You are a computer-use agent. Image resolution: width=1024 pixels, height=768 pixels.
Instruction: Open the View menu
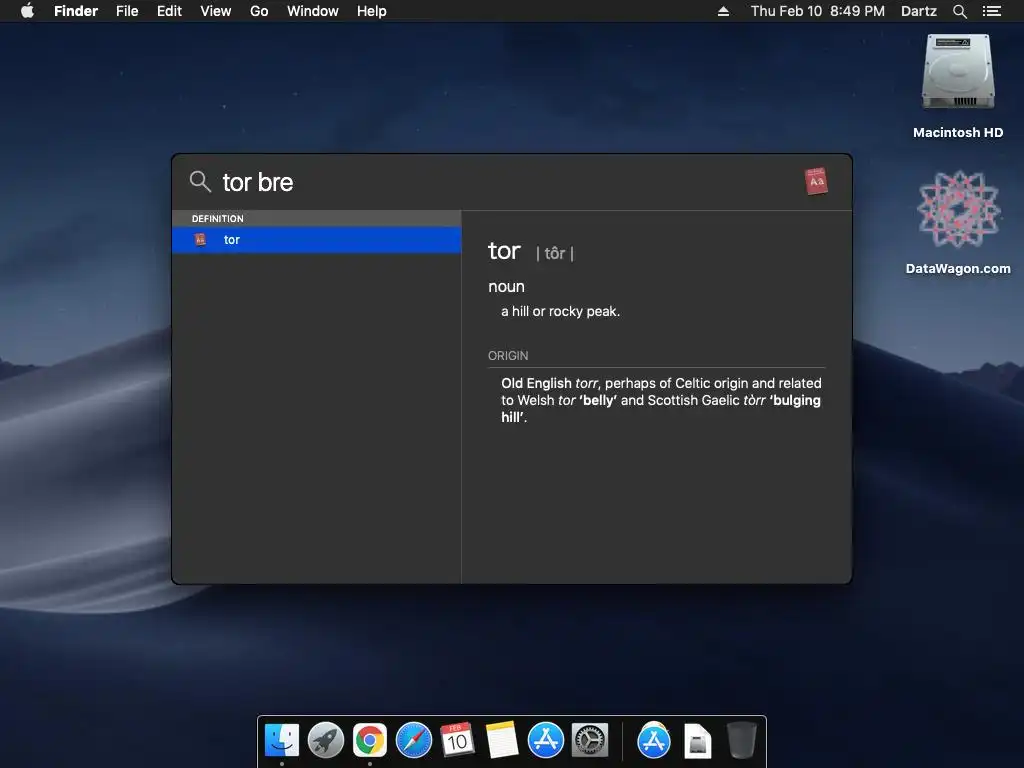[216, 11]
